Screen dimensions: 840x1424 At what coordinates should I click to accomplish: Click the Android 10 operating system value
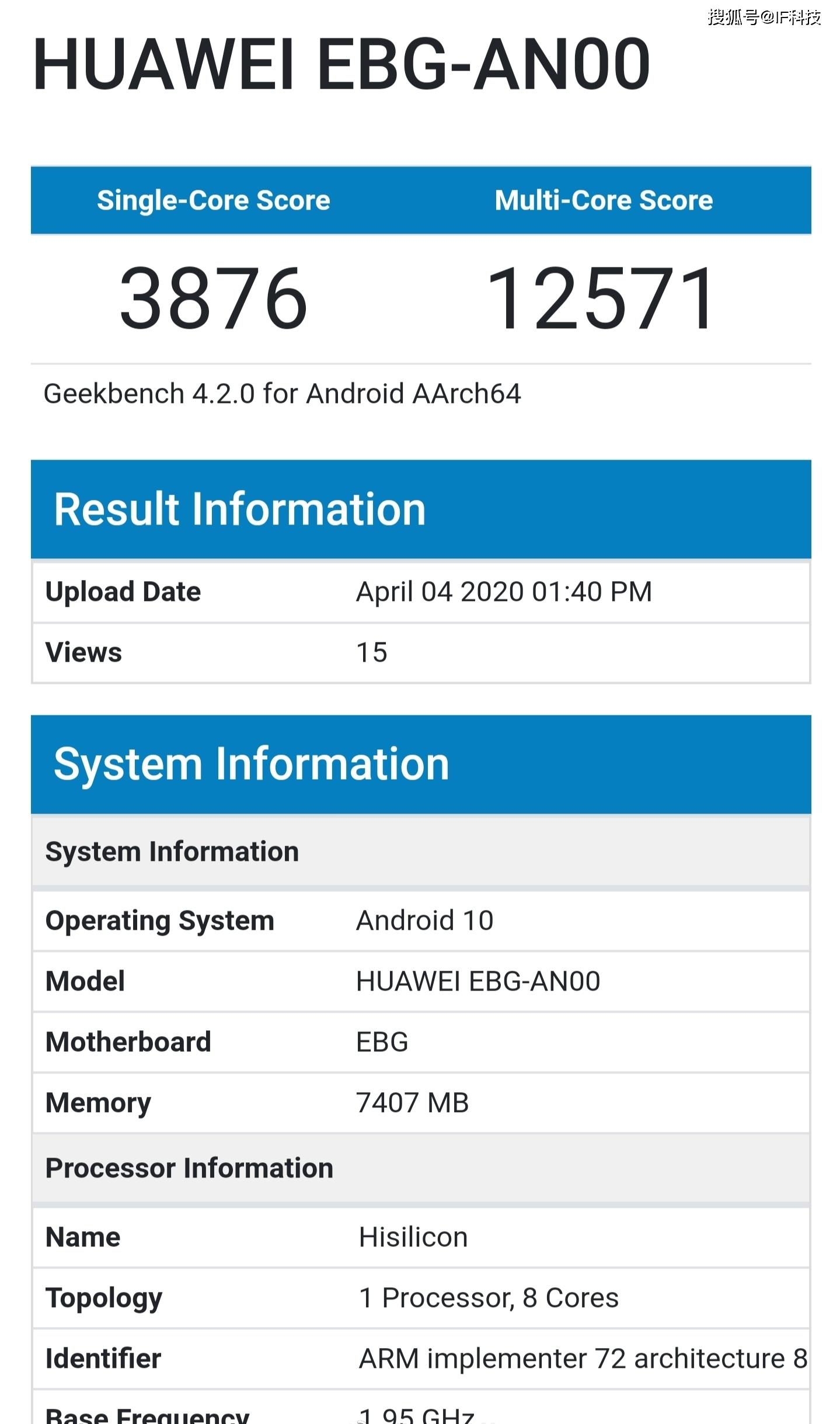point(424,921)
